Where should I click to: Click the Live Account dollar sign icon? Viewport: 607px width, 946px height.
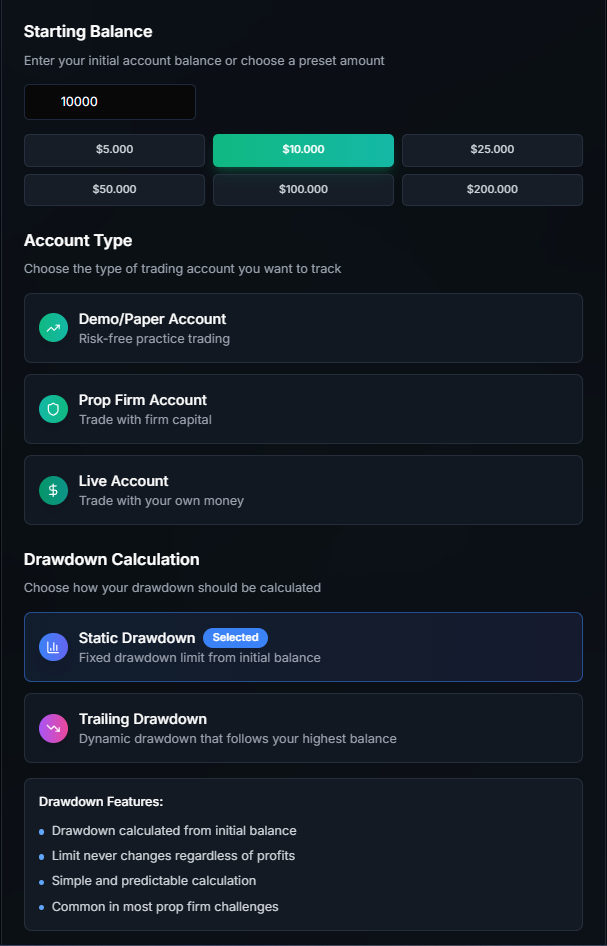point(53,490)
